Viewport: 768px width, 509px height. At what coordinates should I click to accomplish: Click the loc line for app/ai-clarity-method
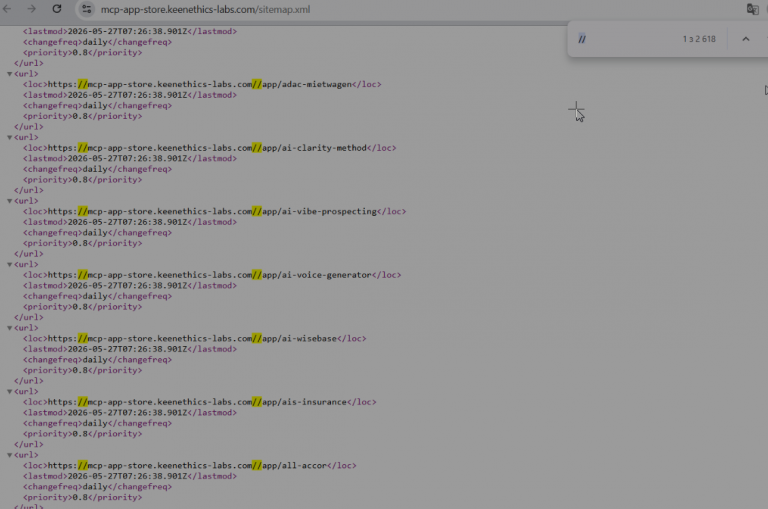coord(209,148)
